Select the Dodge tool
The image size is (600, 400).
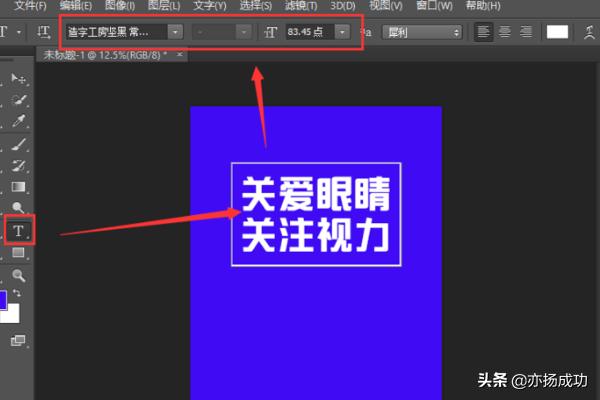(18, 207)
